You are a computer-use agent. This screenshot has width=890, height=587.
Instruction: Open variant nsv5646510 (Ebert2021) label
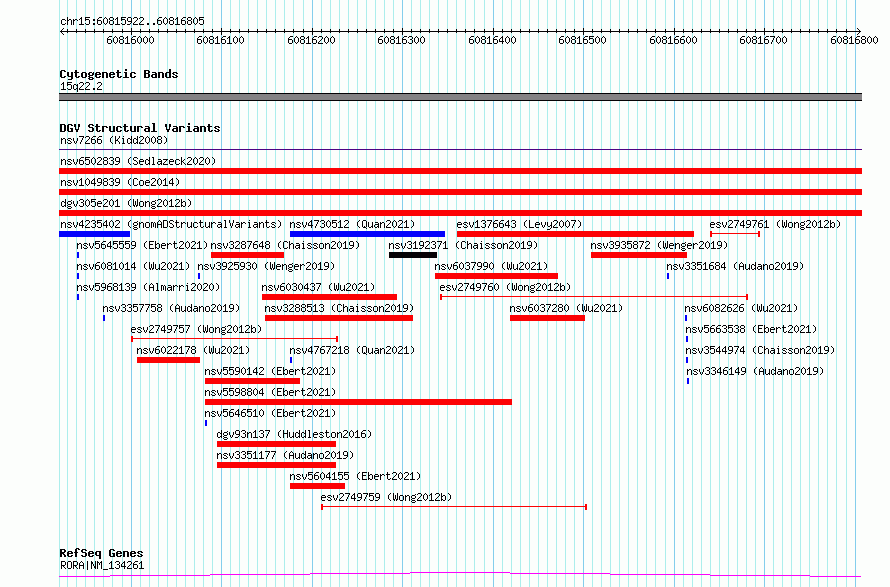pos(270,413)
